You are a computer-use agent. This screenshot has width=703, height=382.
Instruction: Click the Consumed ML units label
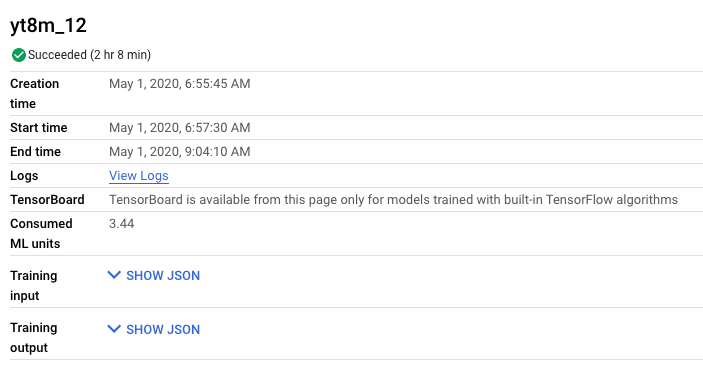(x=41, y=234)
